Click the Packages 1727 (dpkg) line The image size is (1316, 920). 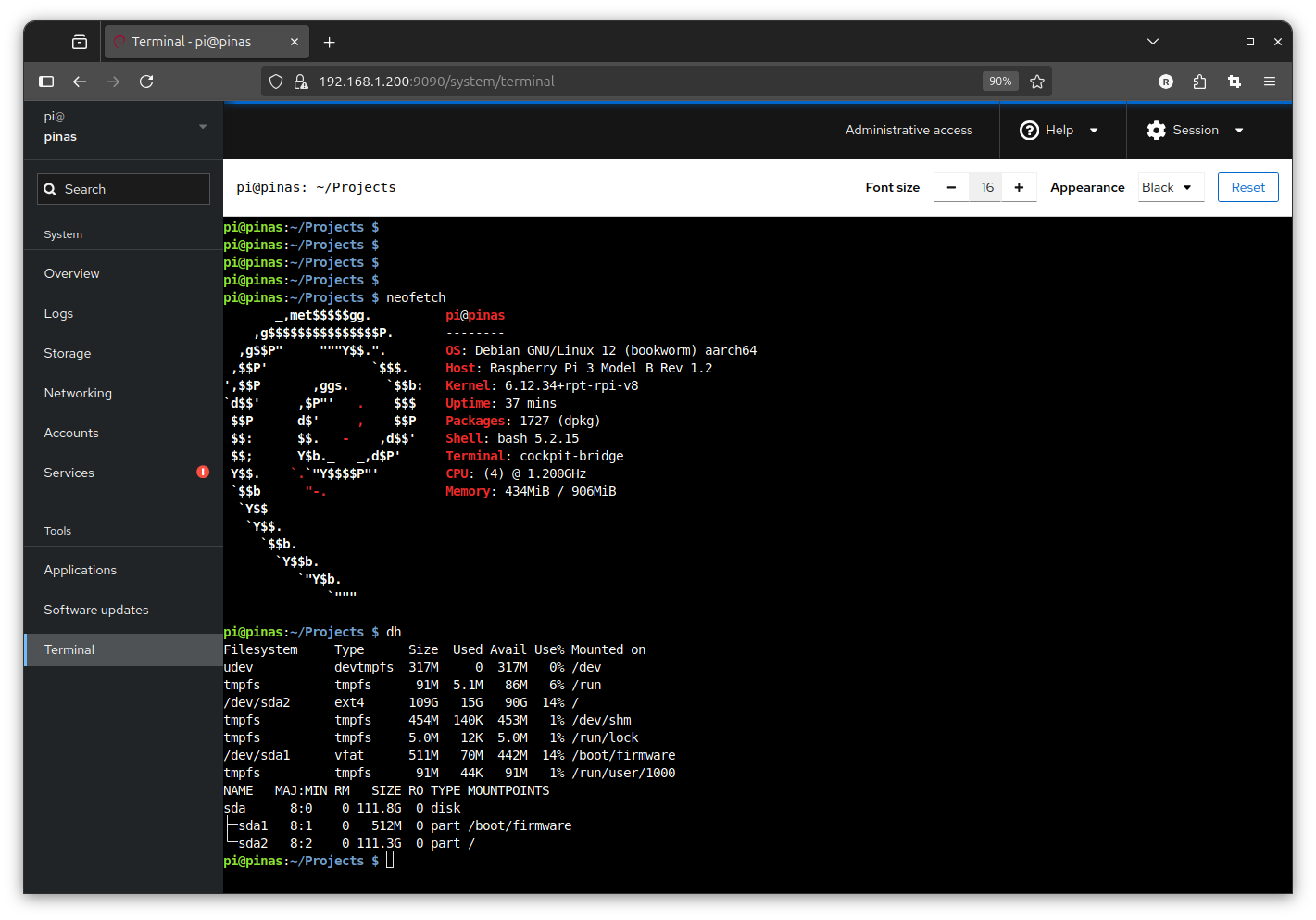[x=523, y=421]
